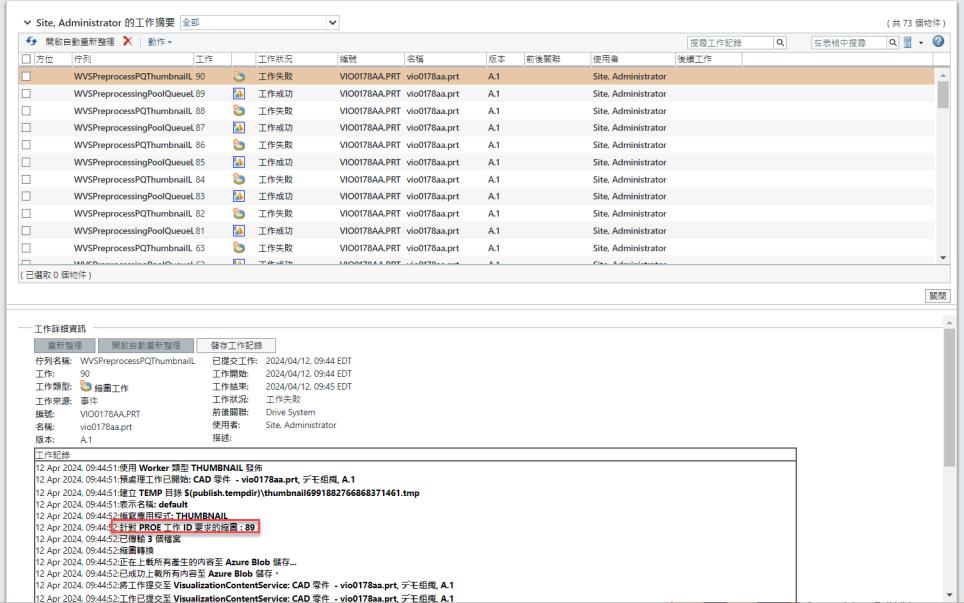Click the 工作失敗 status in row 63
Image resolution: width=964 pixels, height=603 pixels.
pyautogui.click(x=275, y=248)
